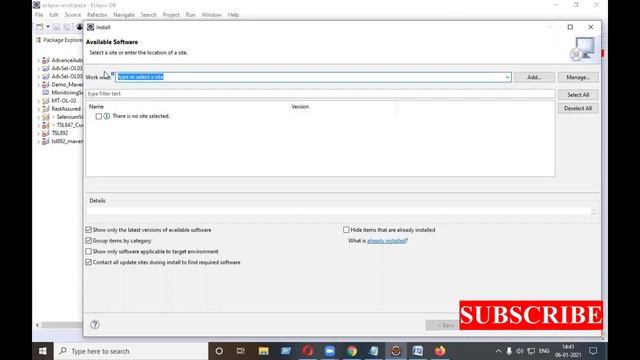Viewport: 640px width, 360px height.
Task: Click the 'type filter text' field
Action: [x=320, y=94]
